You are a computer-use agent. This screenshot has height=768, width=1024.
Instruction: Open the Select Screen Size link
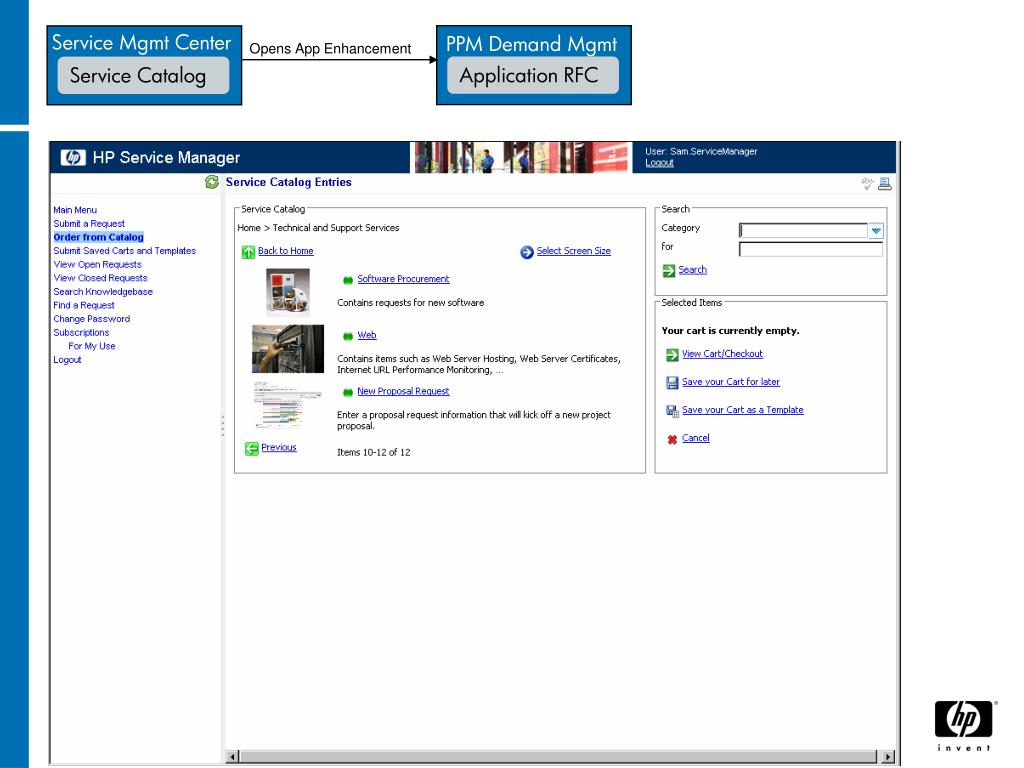coord(573,251)
